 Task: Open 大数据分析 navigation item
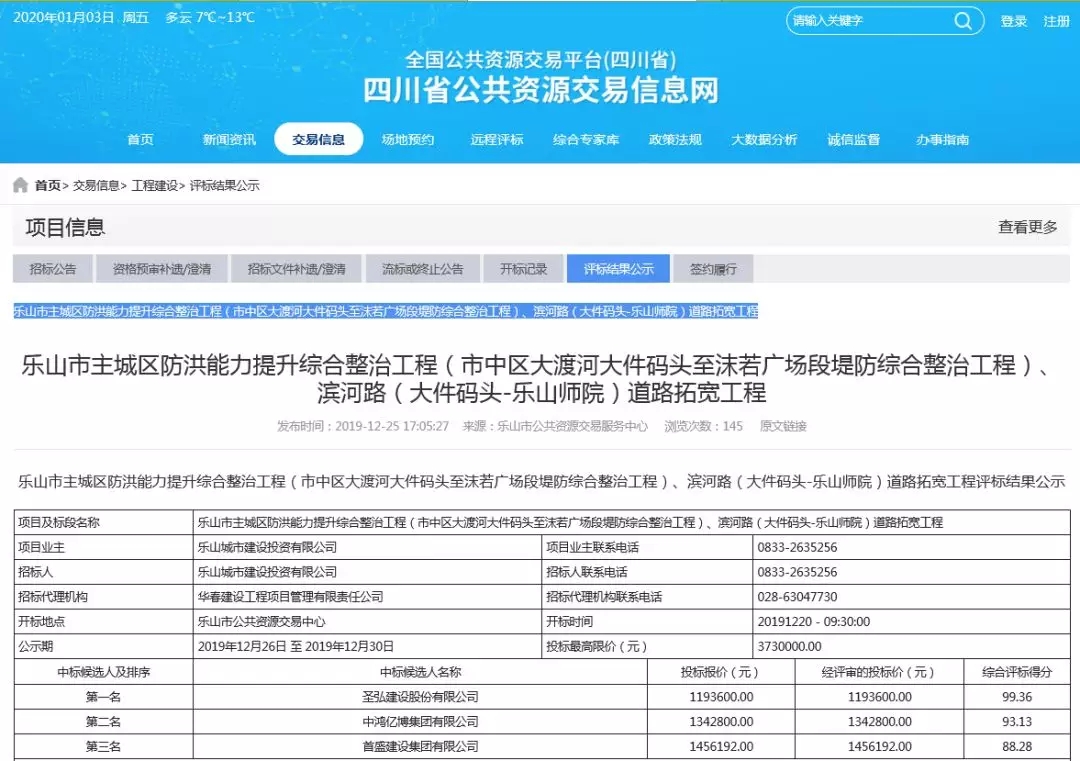coord(764,140)
